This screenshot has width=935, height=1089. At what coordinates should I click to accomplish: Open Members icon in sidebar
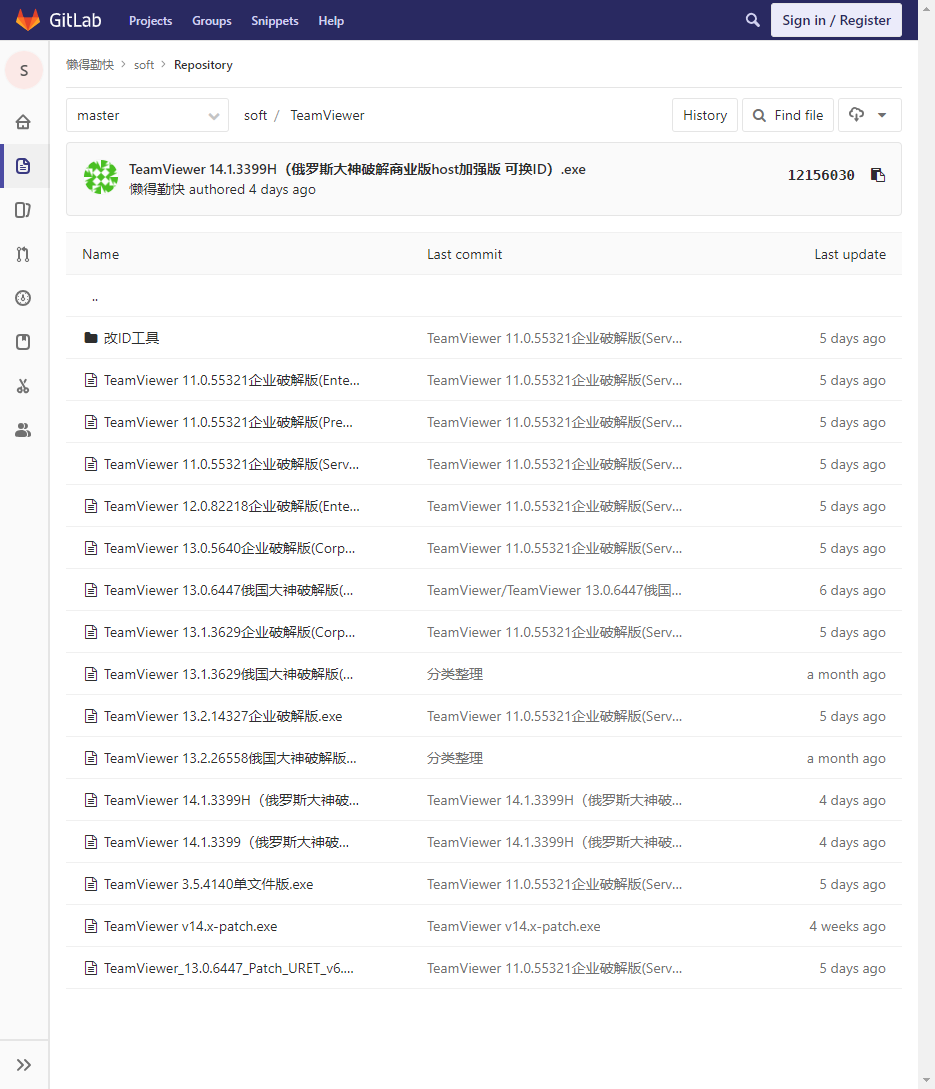(x=23, y=430)
